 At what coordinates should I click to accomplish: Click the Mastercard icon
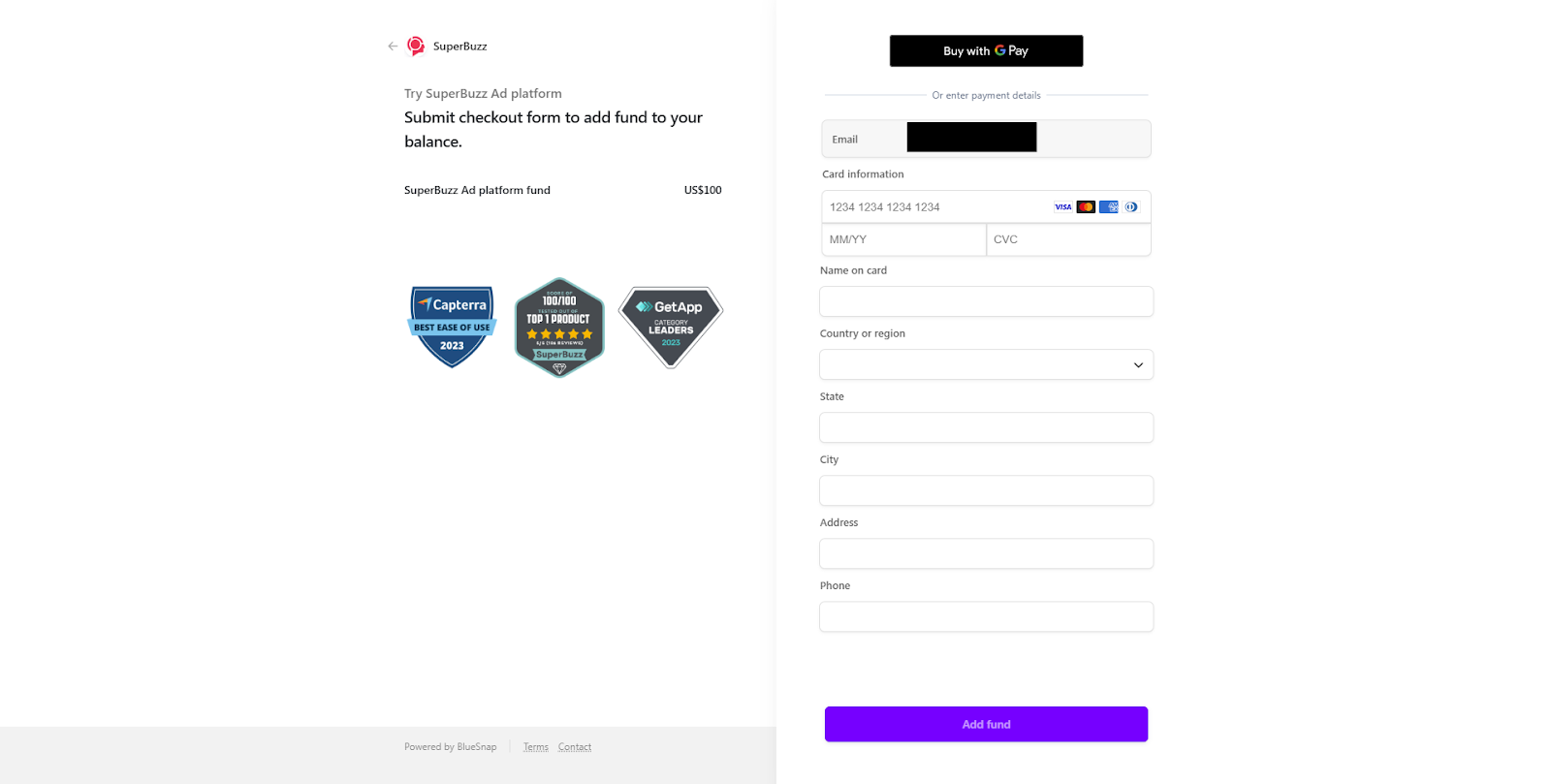point(1086,206)
